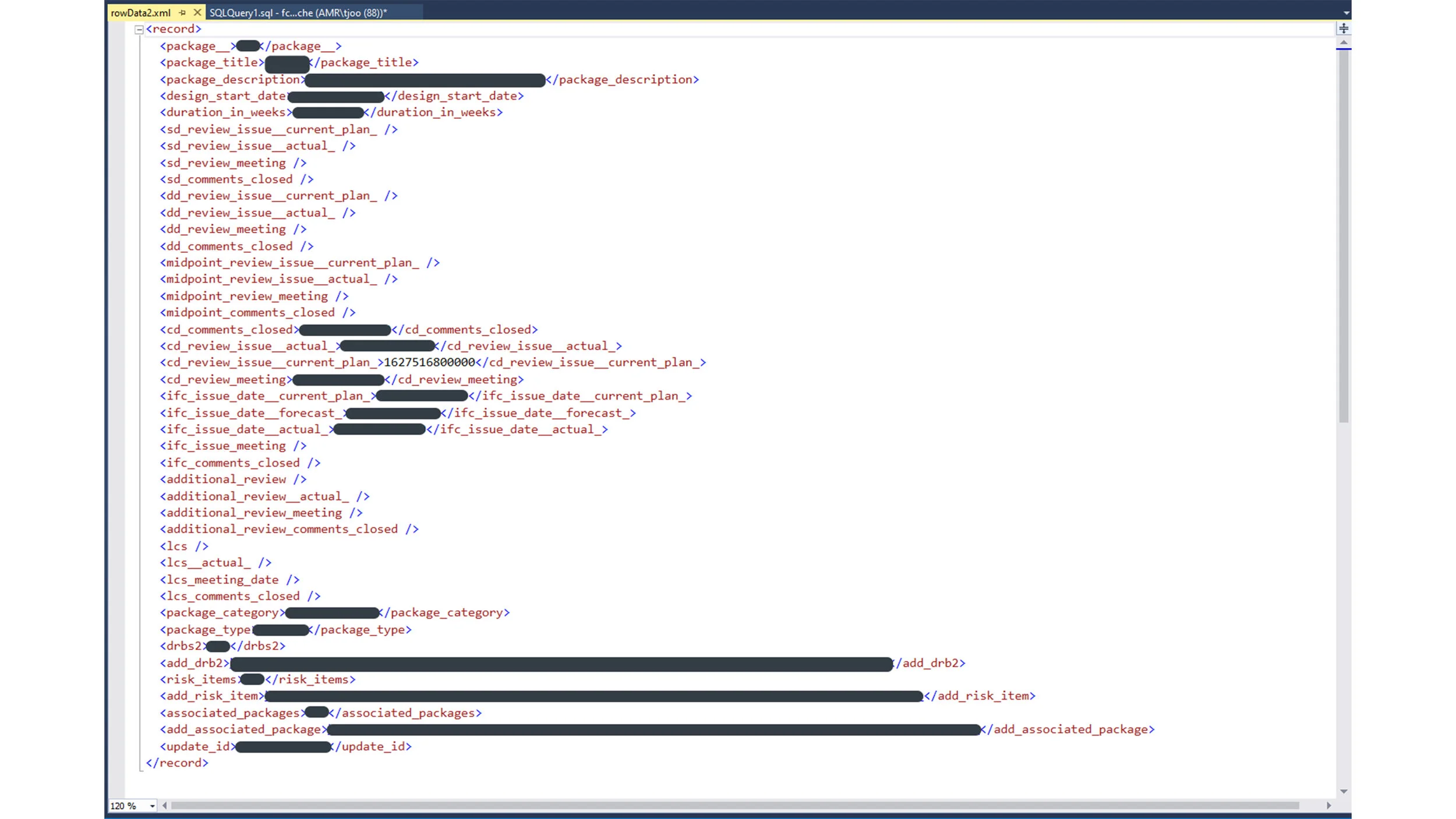Close the rowData2.xml tab
1456x819 pixels.
(197, 12)
